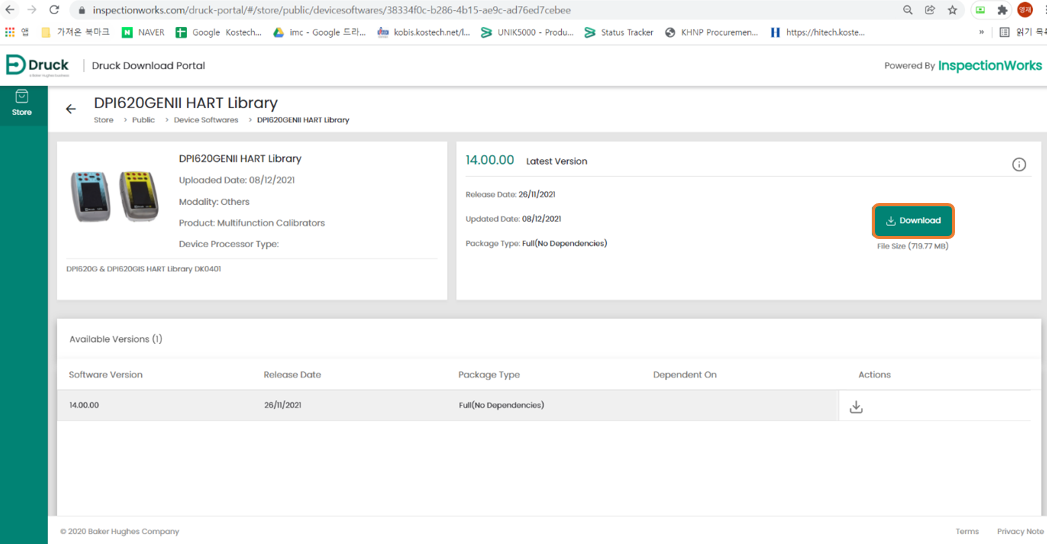Click the Release Date column header

point(292,375)
